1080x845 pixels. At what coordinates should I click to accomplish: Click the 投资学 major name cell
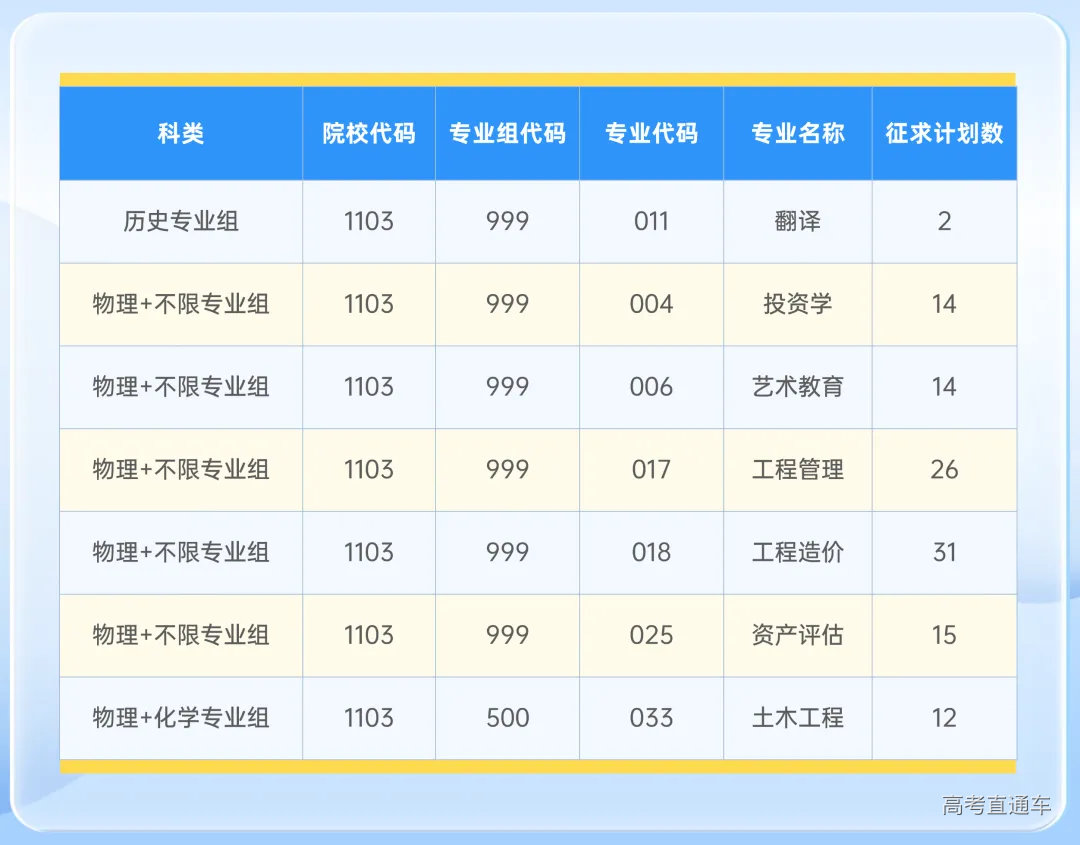(797, 305)
